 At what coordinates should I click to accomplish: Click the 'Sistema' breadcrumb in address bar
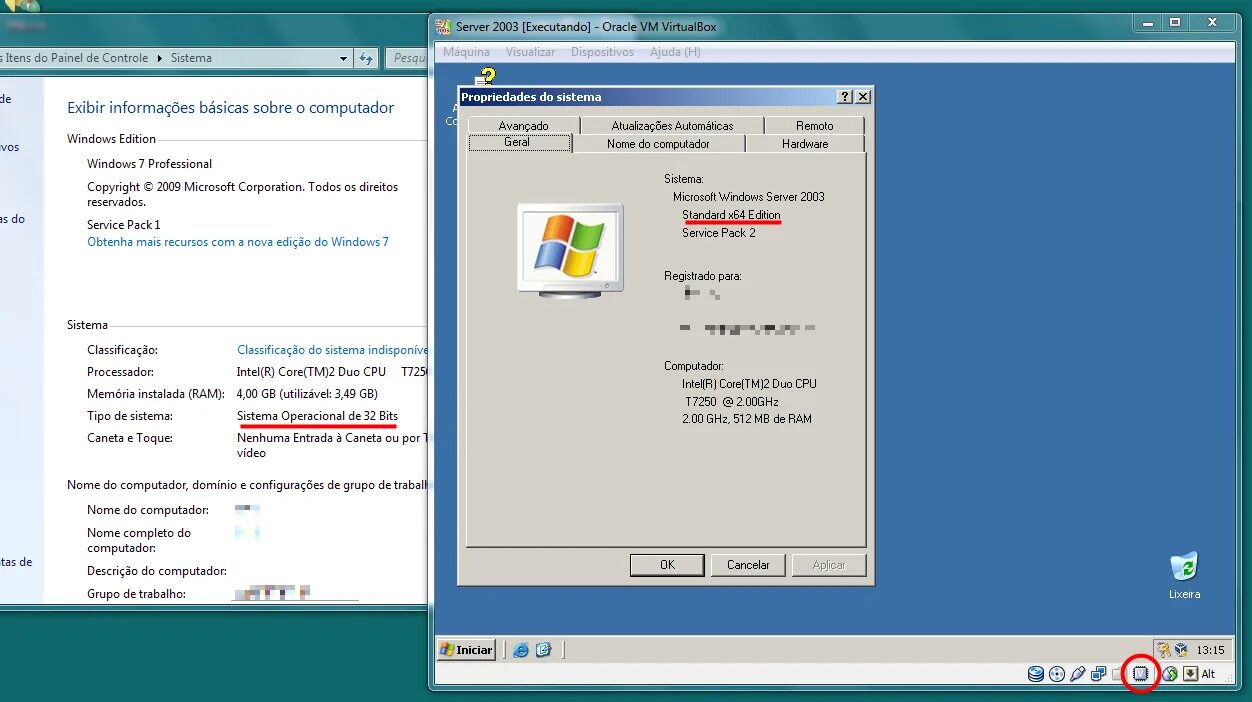191,58
